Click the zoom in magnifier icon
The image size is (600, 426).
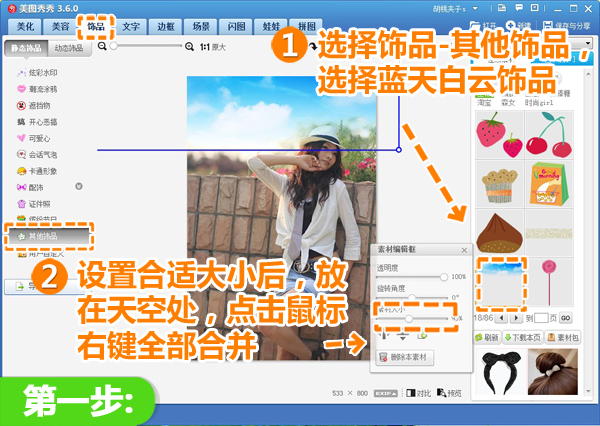pos(189,47)
